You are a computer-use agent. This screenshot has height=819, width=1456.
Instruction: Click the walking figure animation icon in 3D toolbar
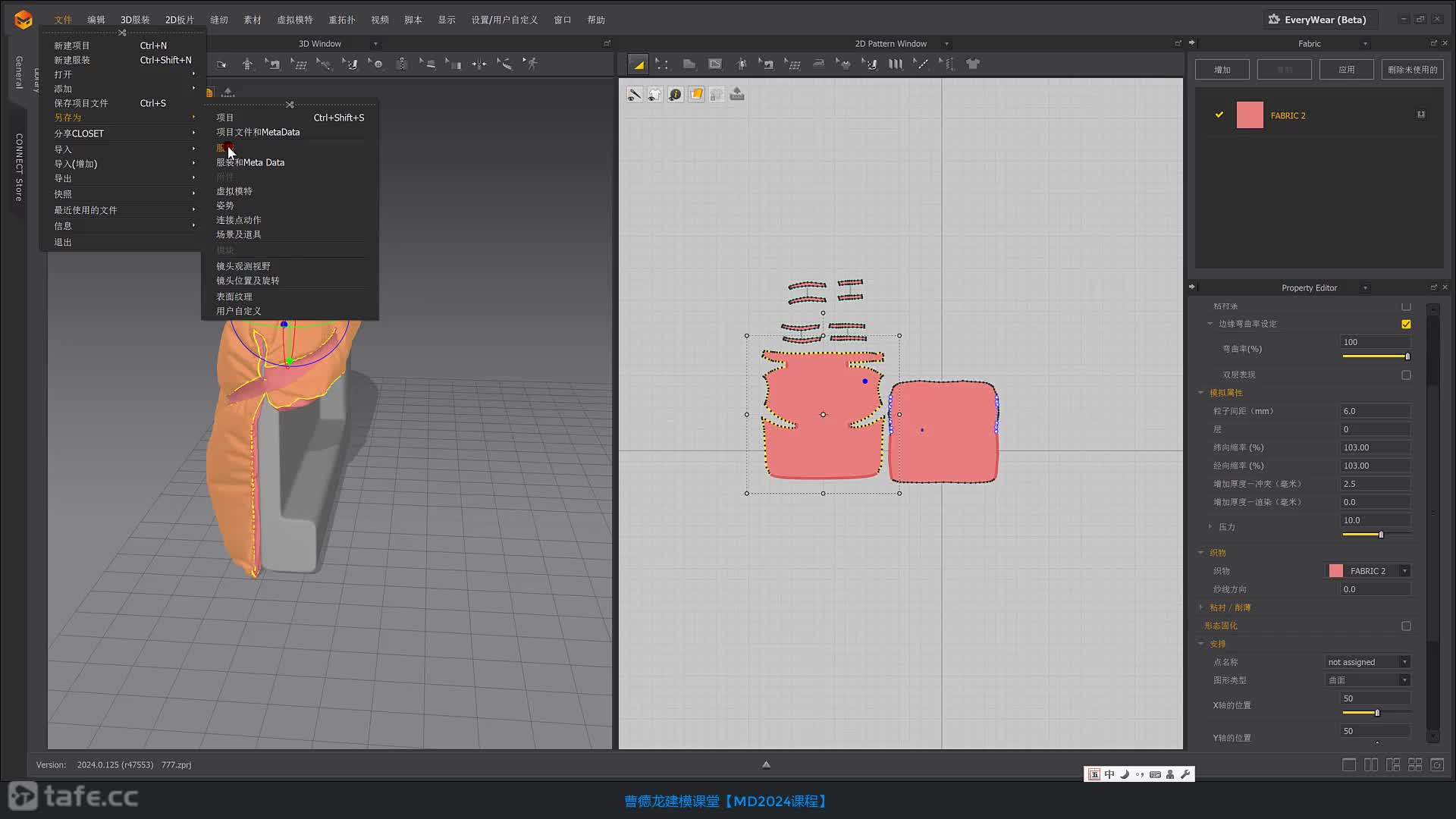click(x=532, y=64)
